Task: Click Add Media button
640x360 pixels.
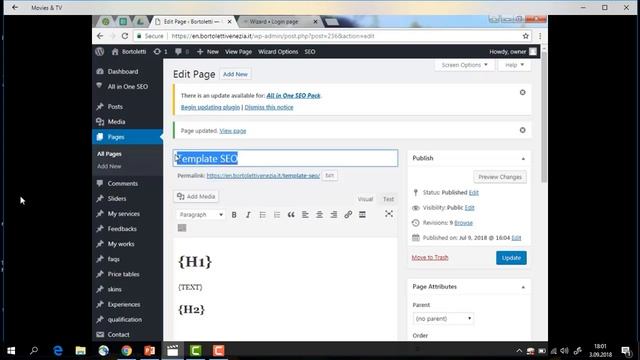Action: [196, 196]
